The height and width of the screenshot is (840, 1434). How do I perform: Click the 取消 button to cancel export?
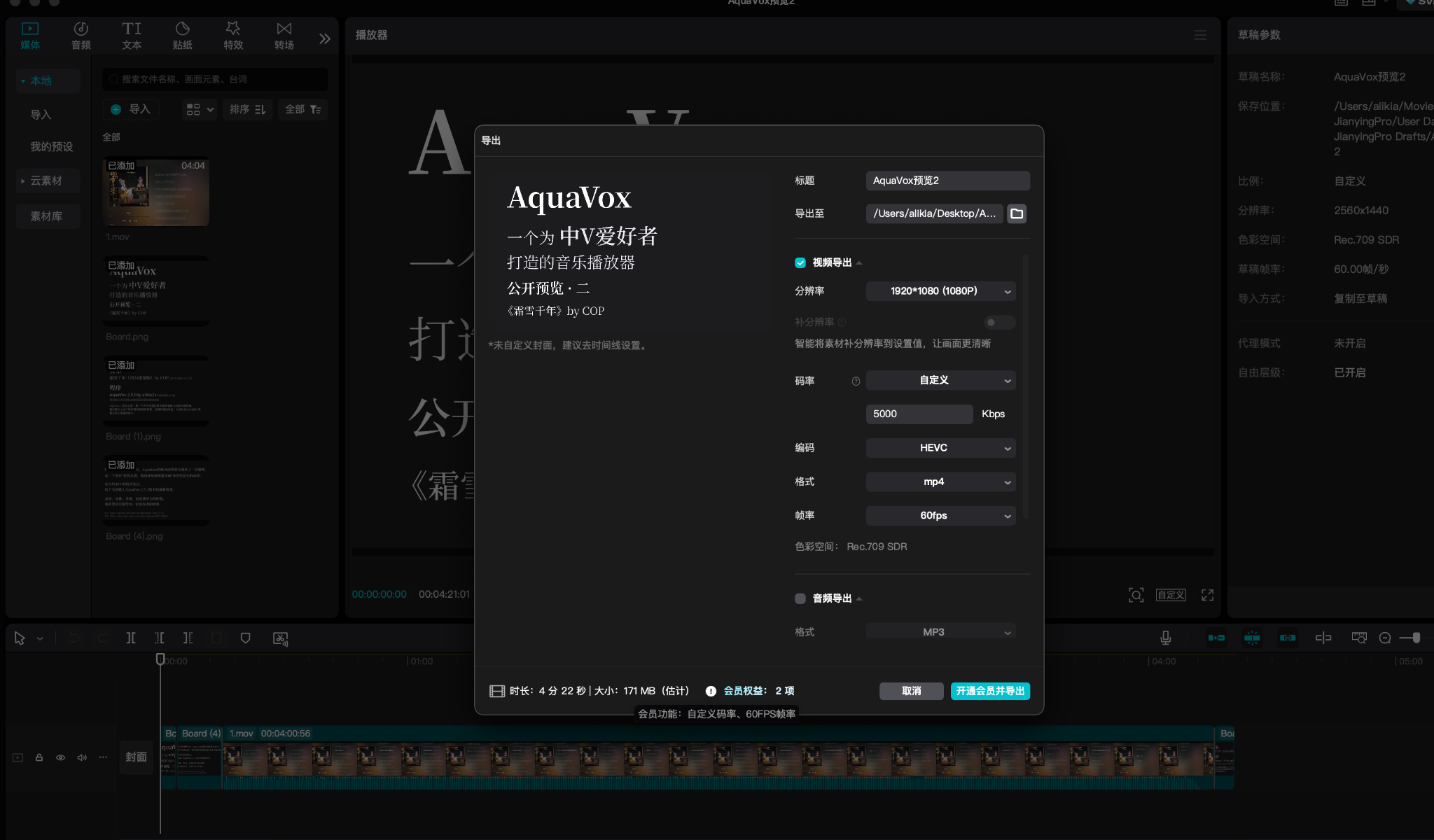click(x=911, y=691)
